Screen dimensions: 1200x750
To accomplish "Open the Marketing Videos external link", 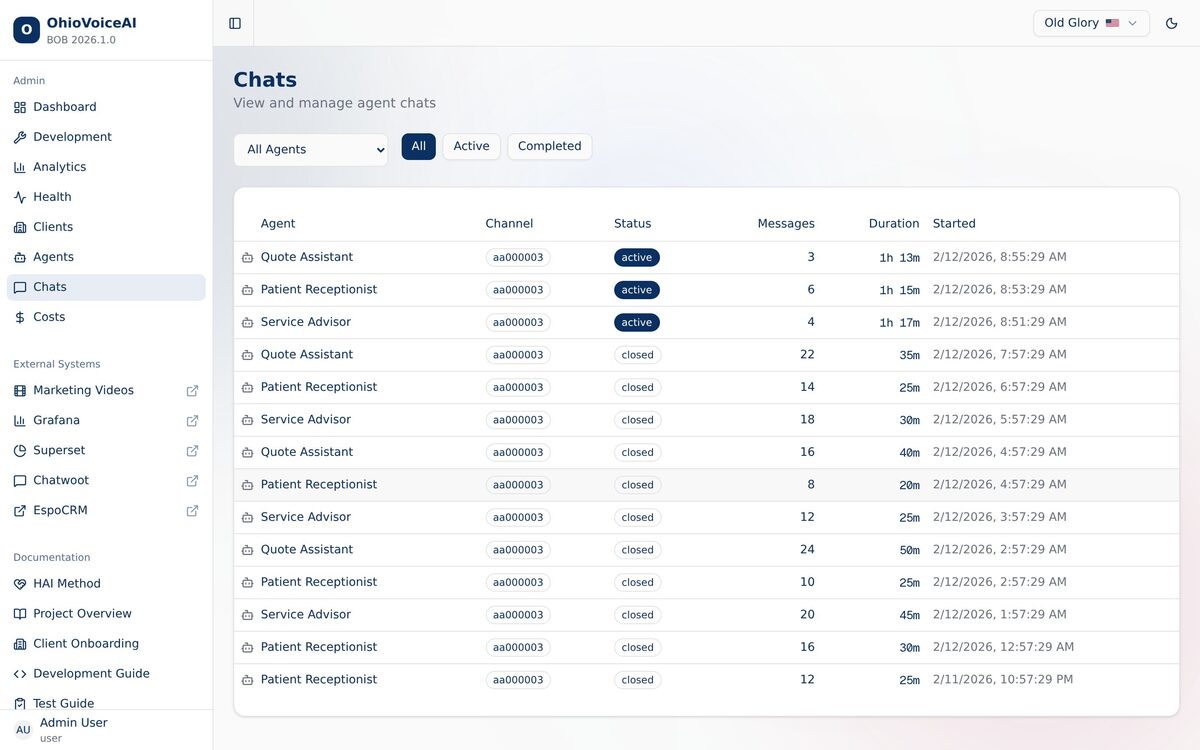I will click(83, 391).
